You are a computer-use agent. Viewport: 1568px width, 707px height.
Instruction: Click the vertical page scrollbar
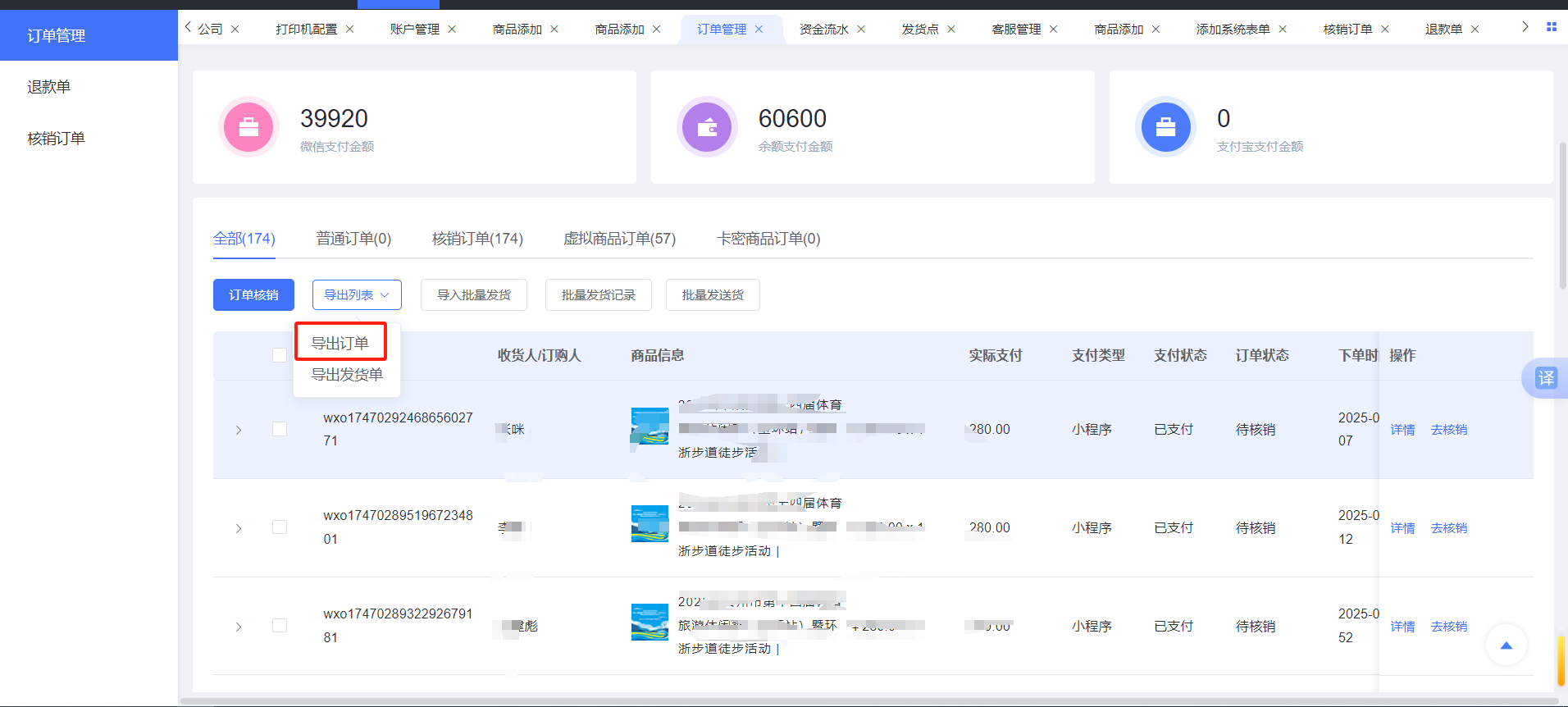pyautogui.click(x=1562, y=215)
